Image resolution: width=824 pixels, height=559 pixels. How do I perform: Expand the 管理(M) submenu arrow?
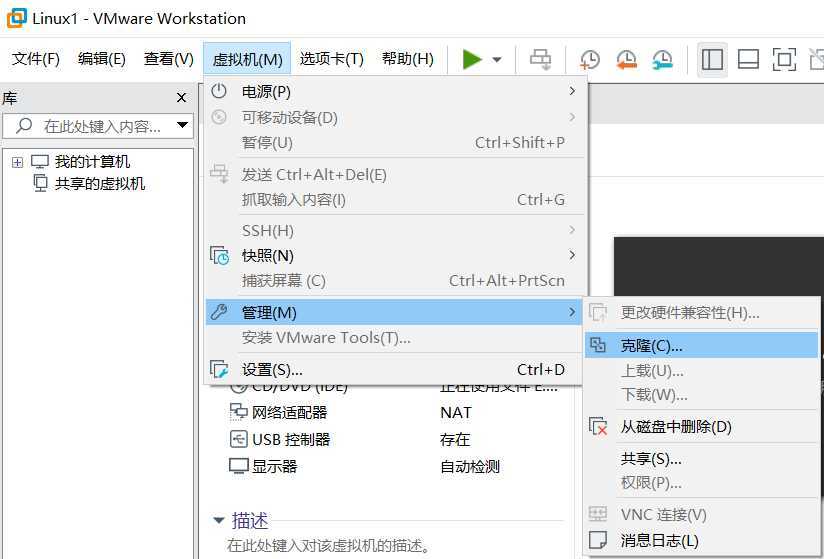(572, 313)
